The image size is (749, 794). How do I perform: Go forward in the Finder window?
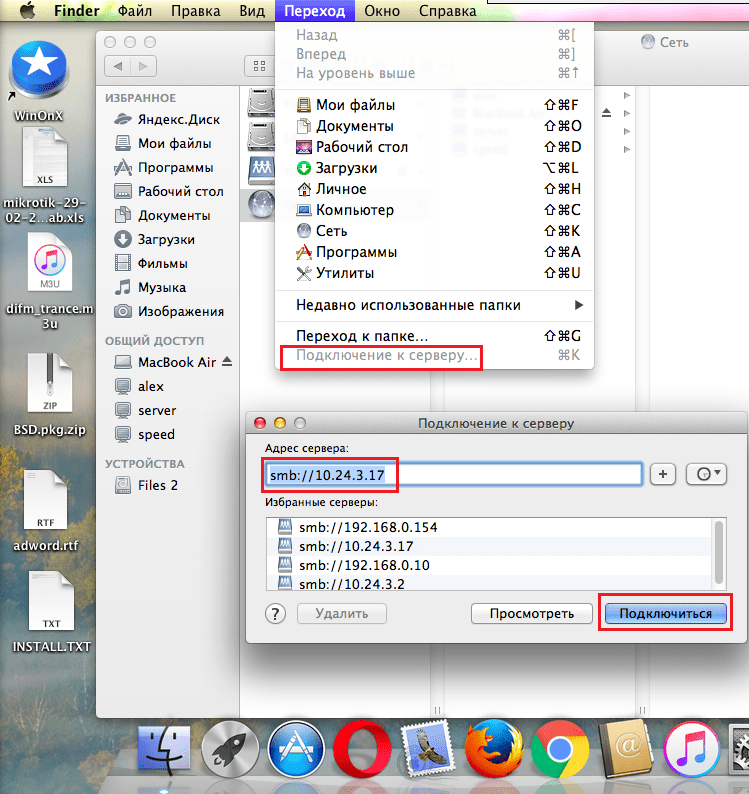143,66
